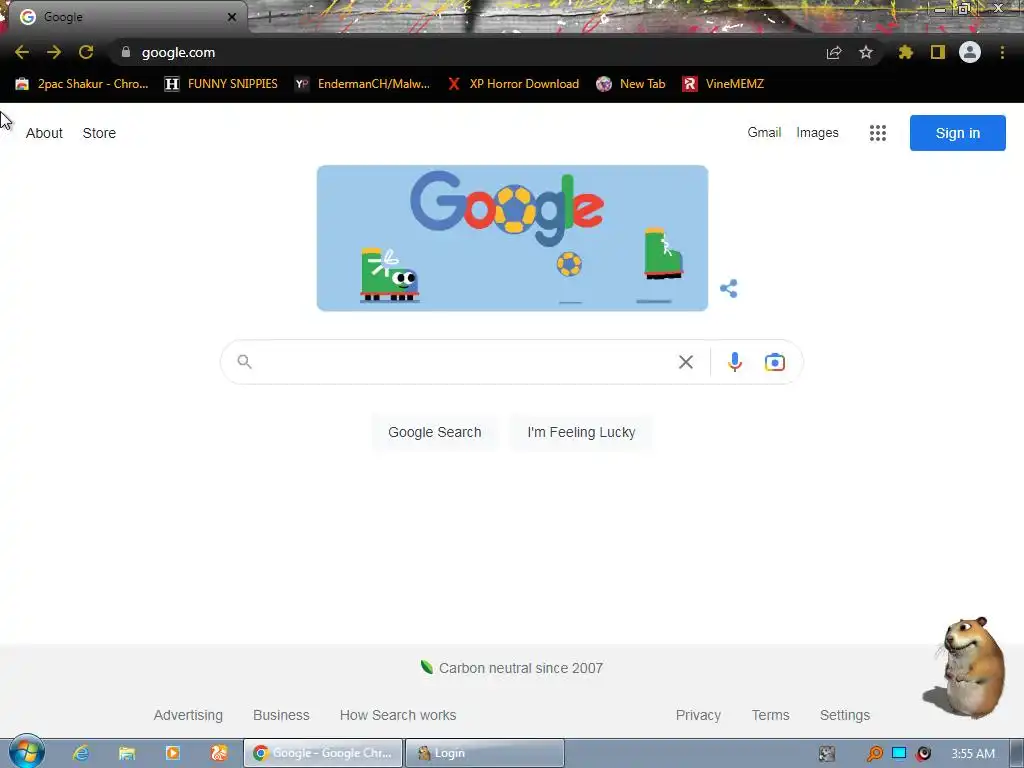The width and height of the screenshot is (1024, 768).
Task: Click the blue monitor tray icon
Action: pos(899,753)
